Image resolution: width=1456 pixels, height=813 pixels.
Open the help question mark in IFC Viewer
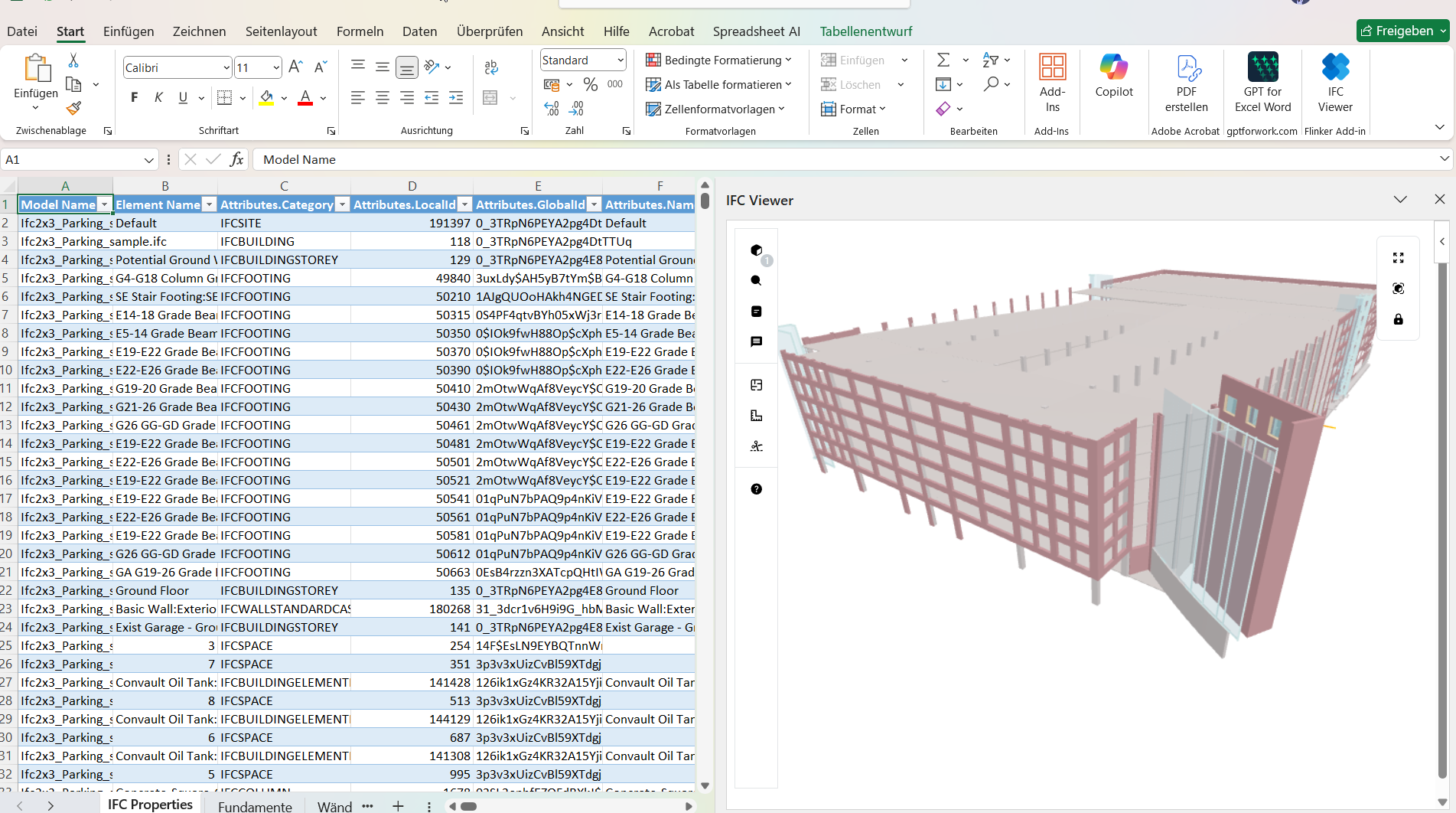pyautogui.click(x=756, y=489)
